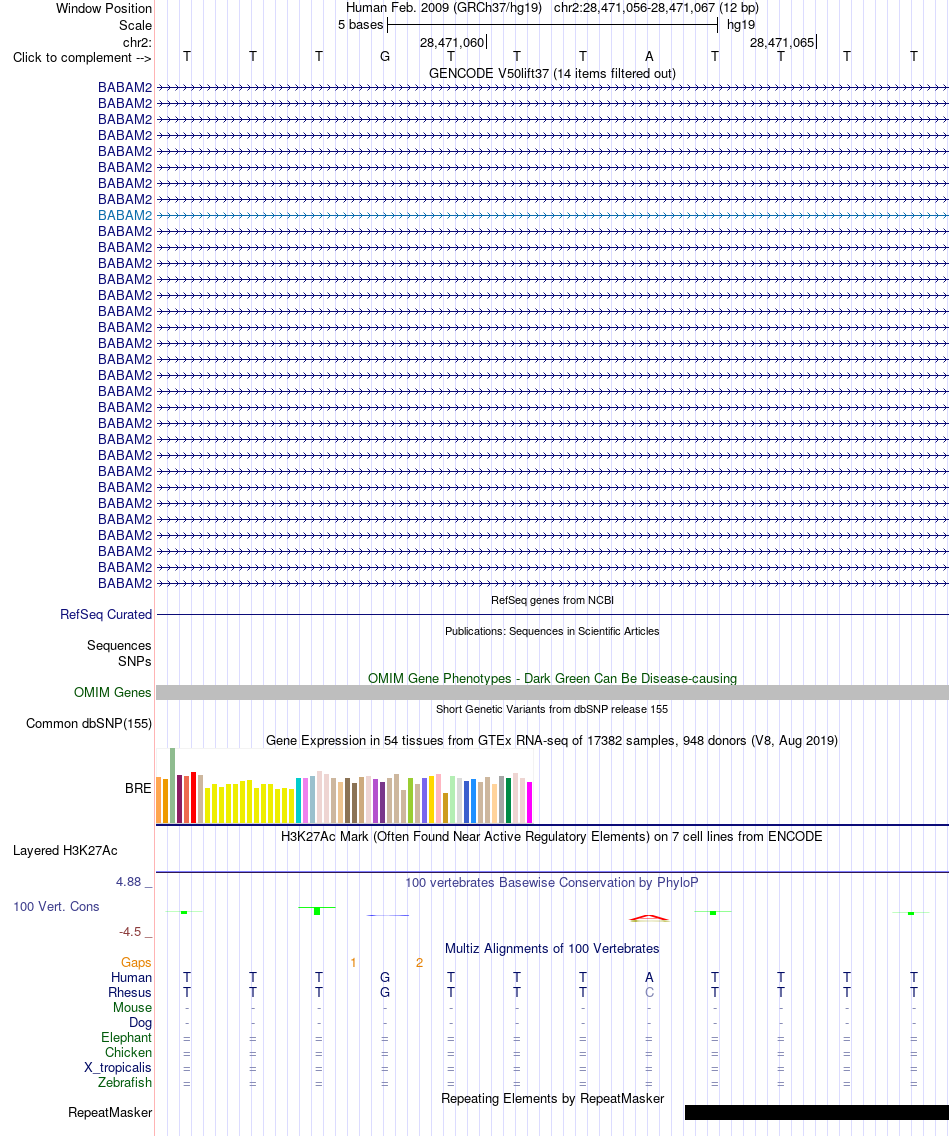
Task: Click the 'A' base in the Human alignment row
Action: [x=649, y=977]
